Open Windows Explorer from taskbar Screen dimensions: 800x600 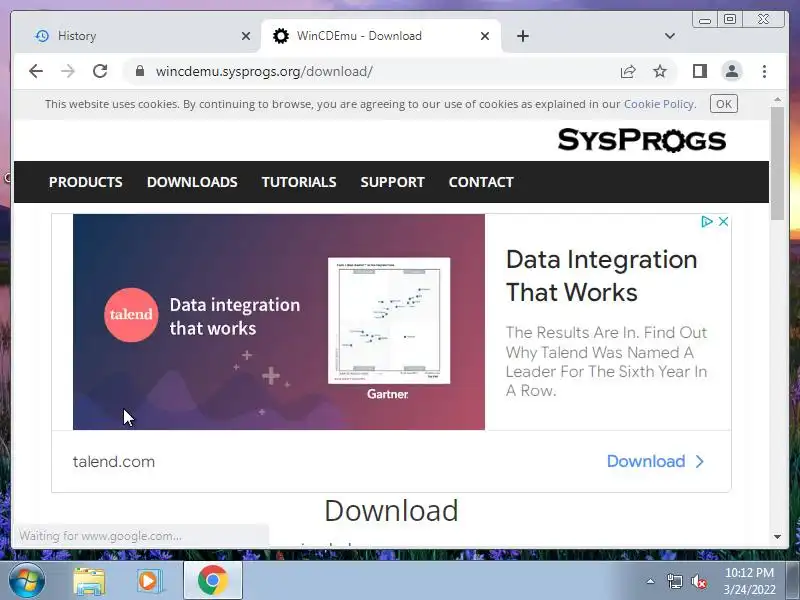[x=89, y=581]
